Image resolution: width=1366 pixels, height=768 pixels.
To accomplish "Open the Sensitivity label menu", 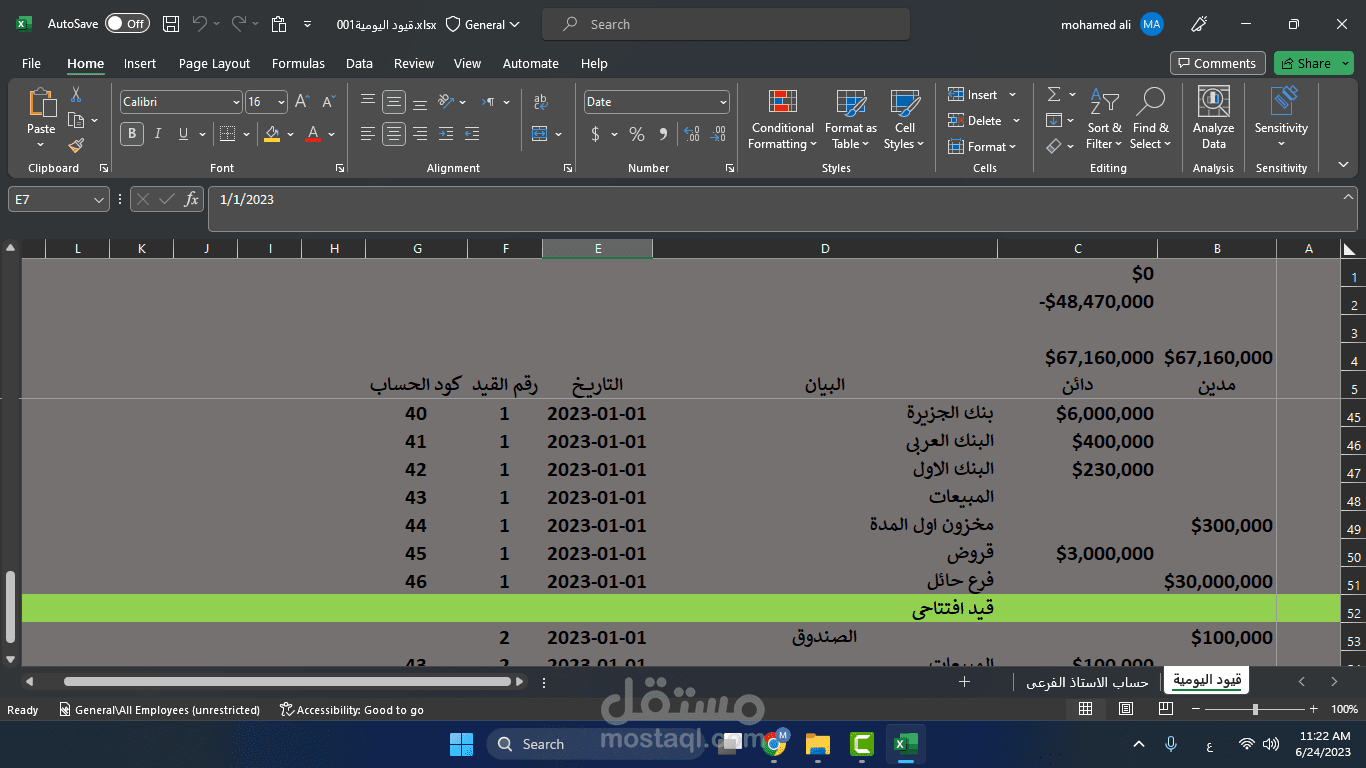I will 1281,118.
